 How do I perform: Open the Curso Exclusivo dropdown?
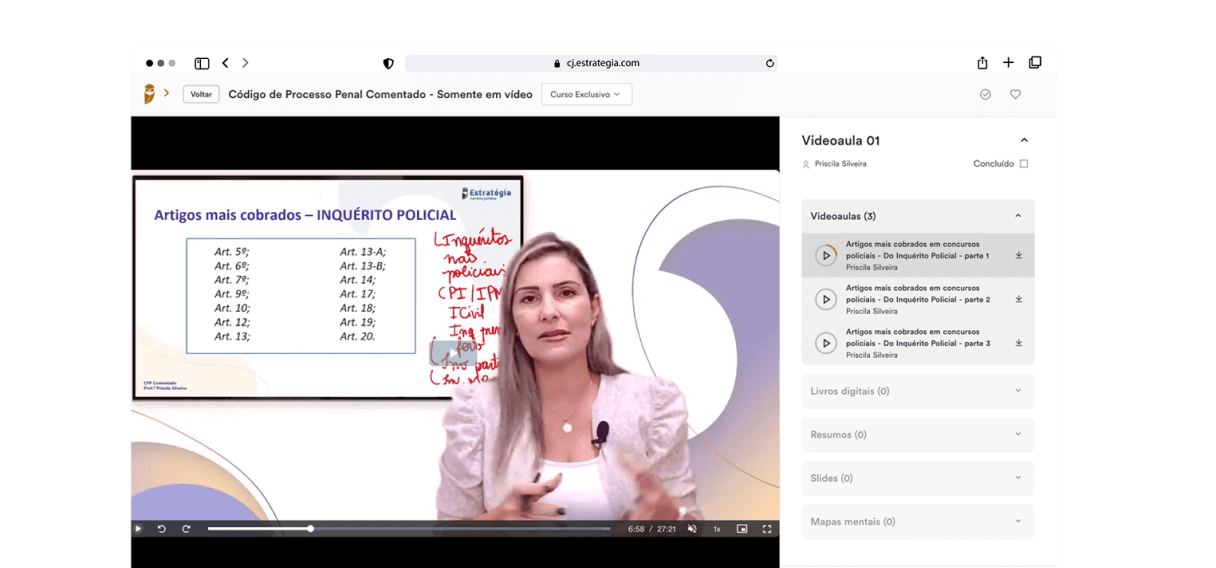(x=586, y=94)
